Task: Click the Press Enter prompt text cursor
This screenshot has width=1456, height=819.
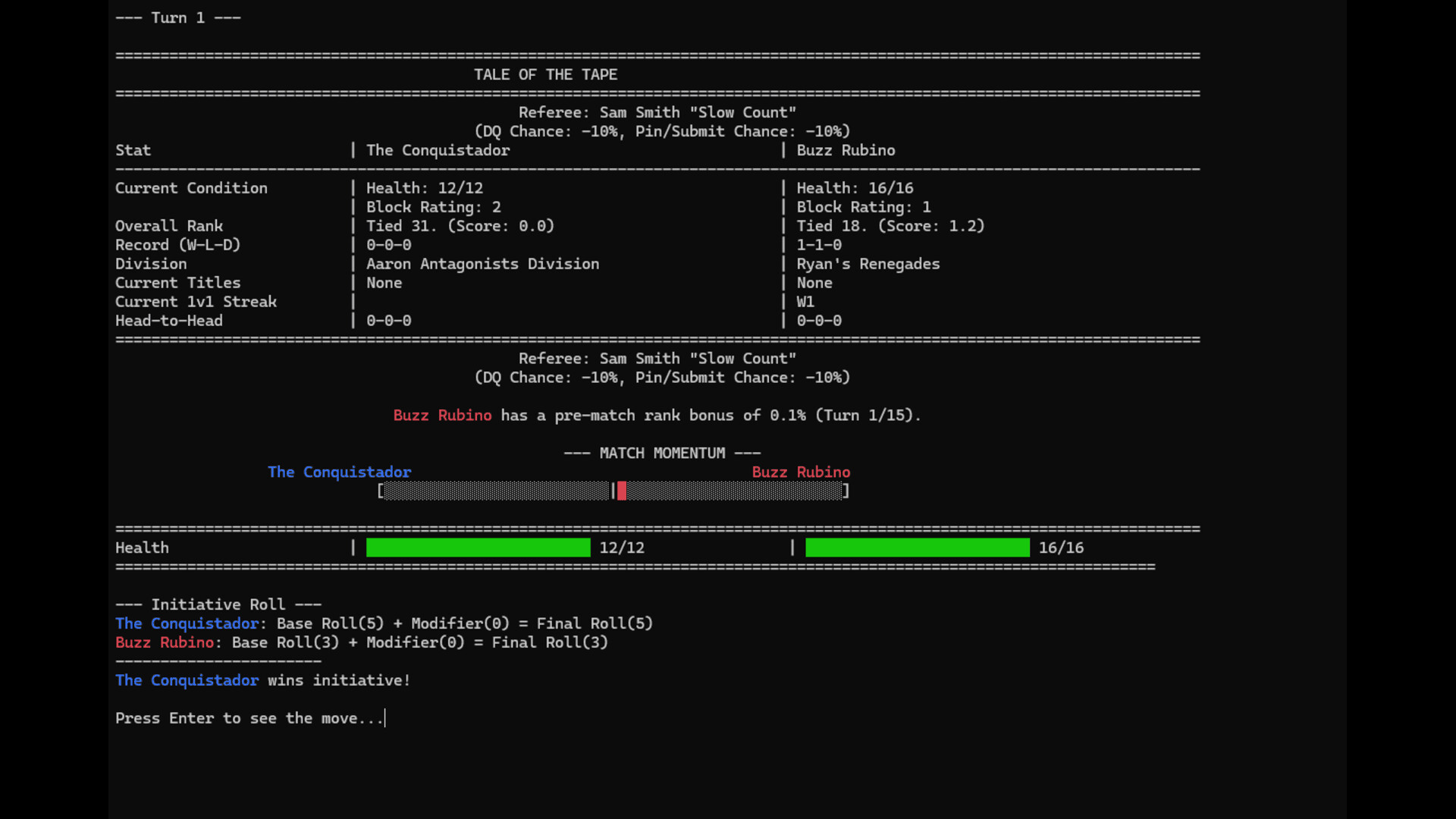Action: coord(385,718)
